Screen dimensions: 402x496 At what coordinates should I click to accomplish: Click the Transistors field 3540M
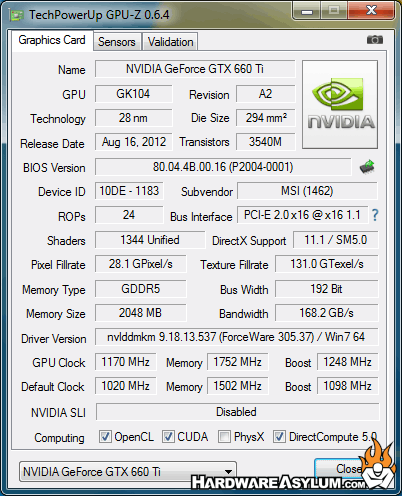(266, 142)
